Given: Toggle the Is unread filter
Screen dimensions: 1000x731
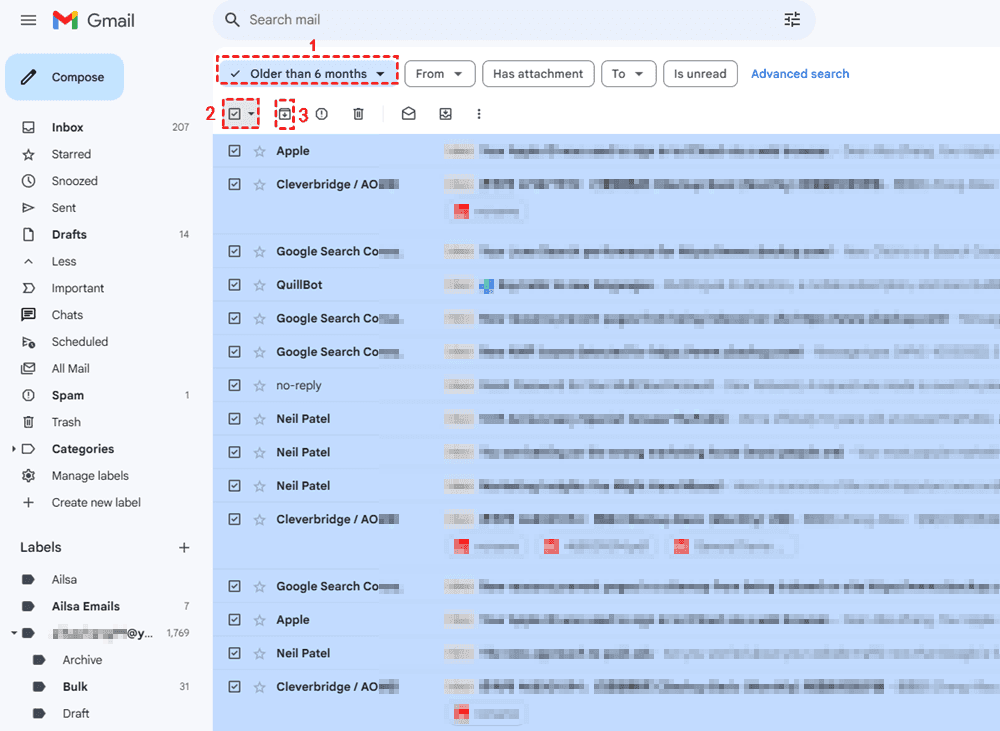Looking at the screenshot, I should [x=700, y=74].
